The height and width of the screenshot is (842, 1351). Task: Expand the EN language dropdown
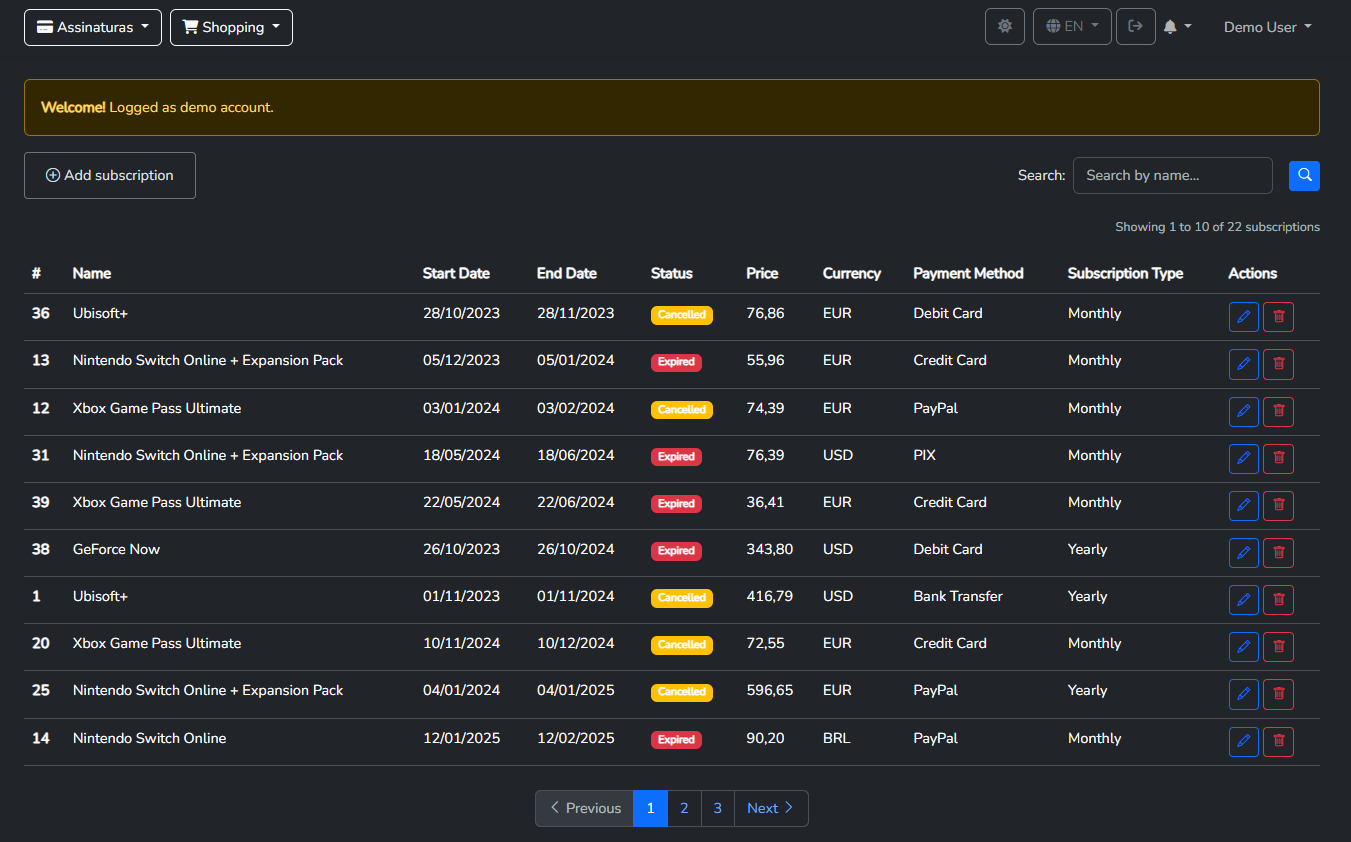click(1072, 27)
